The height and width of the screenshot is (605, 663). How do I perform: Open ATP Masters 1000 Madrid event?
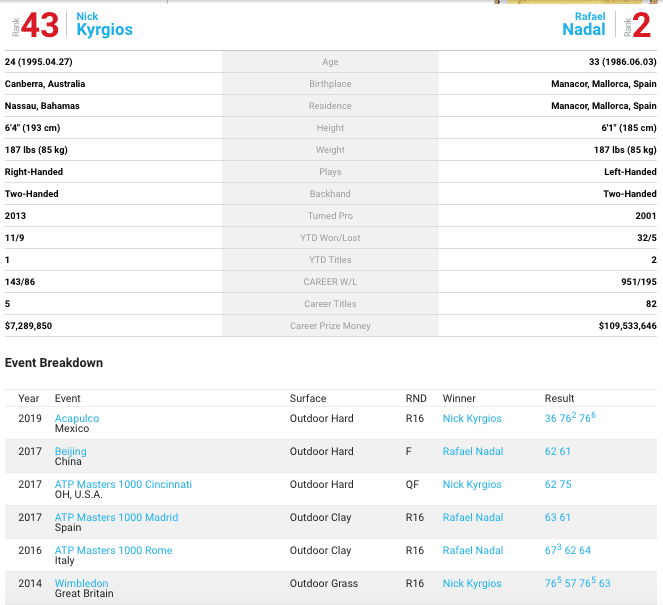116,517
